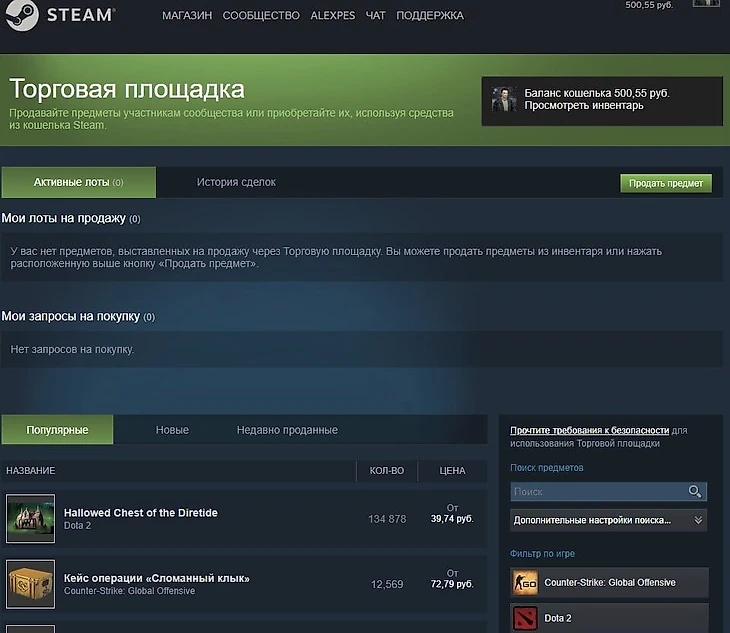Filter by Counter-Strike: Global Offensive
The height and width of the screenshot is (633, 730).
609,583
